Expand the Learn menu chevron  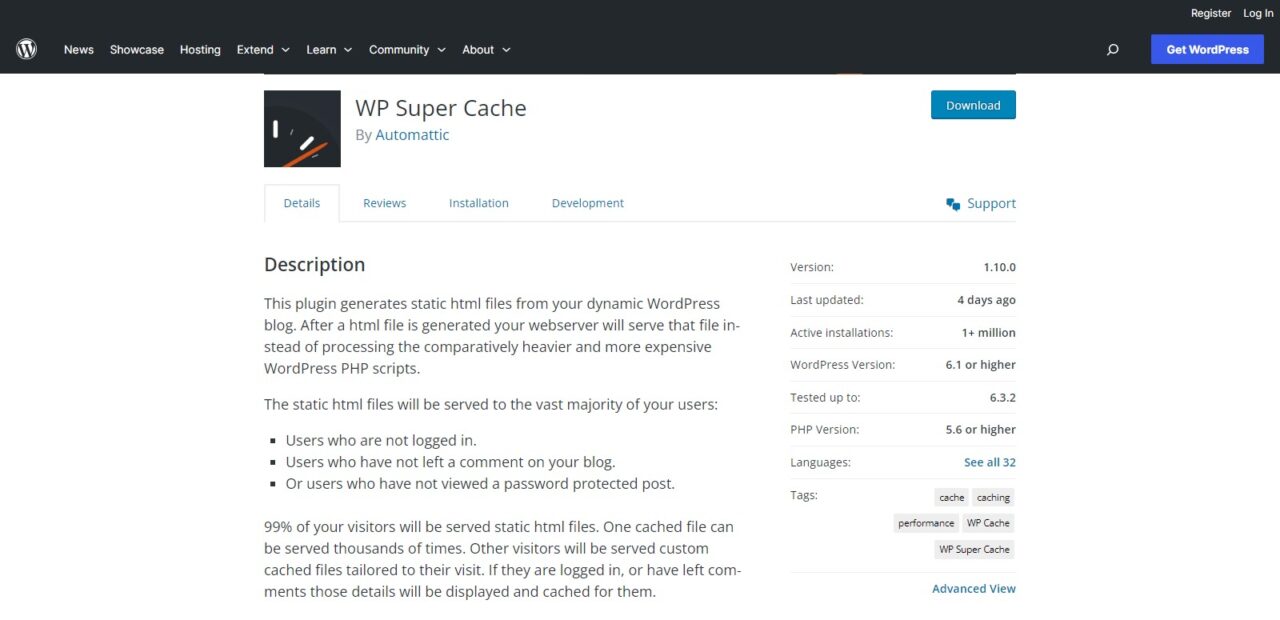pos(348,50)
